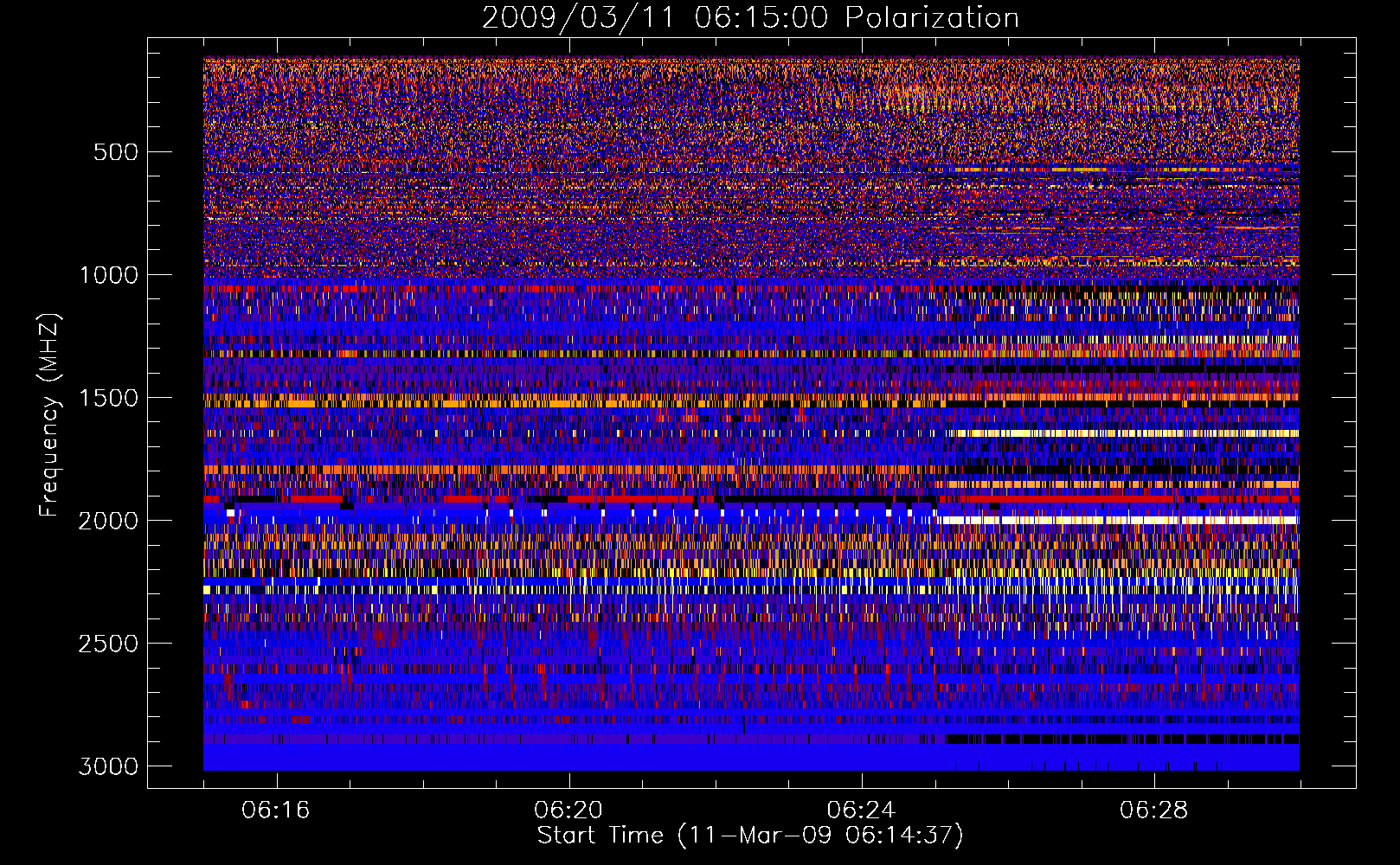The image size is (1400, 865).
Task: Click the solid blue band near 3000 MHz
Action: (x=751, y=758)
